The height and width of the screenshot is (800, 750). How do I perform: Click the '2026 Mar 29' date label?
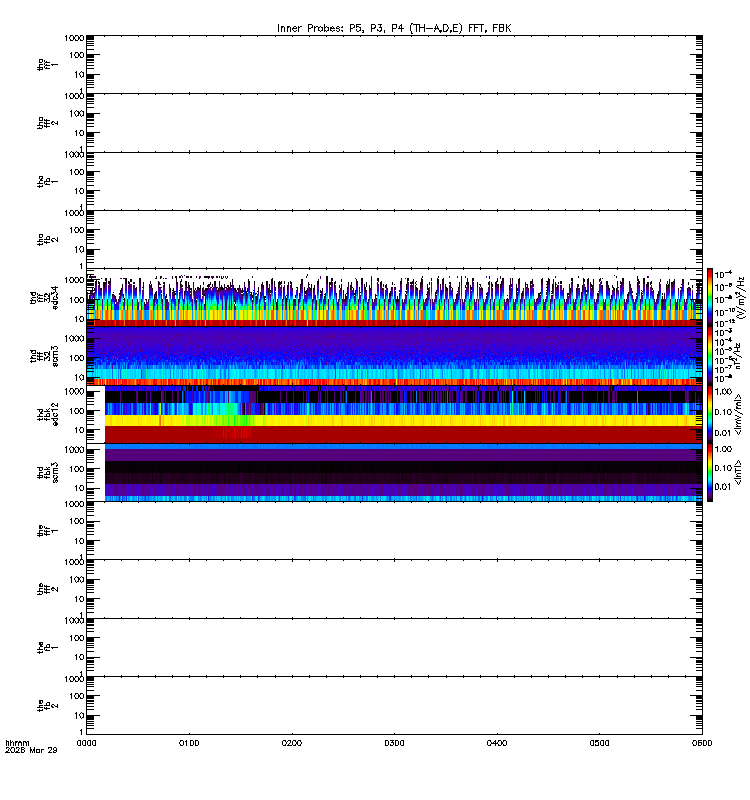pos(31,751)
